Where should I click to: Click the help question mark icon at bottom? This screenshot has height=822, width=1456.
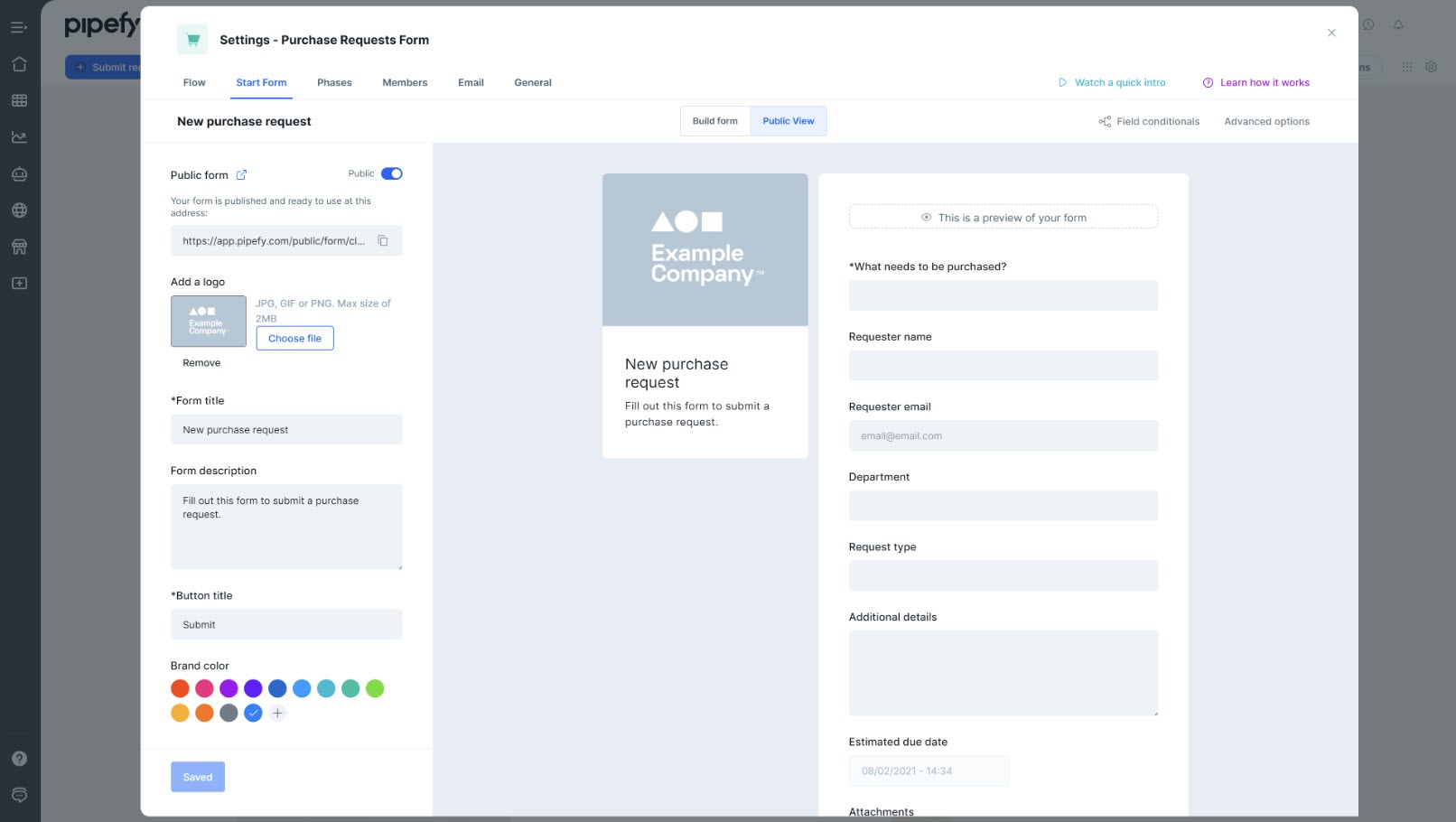tap(19, 759)
